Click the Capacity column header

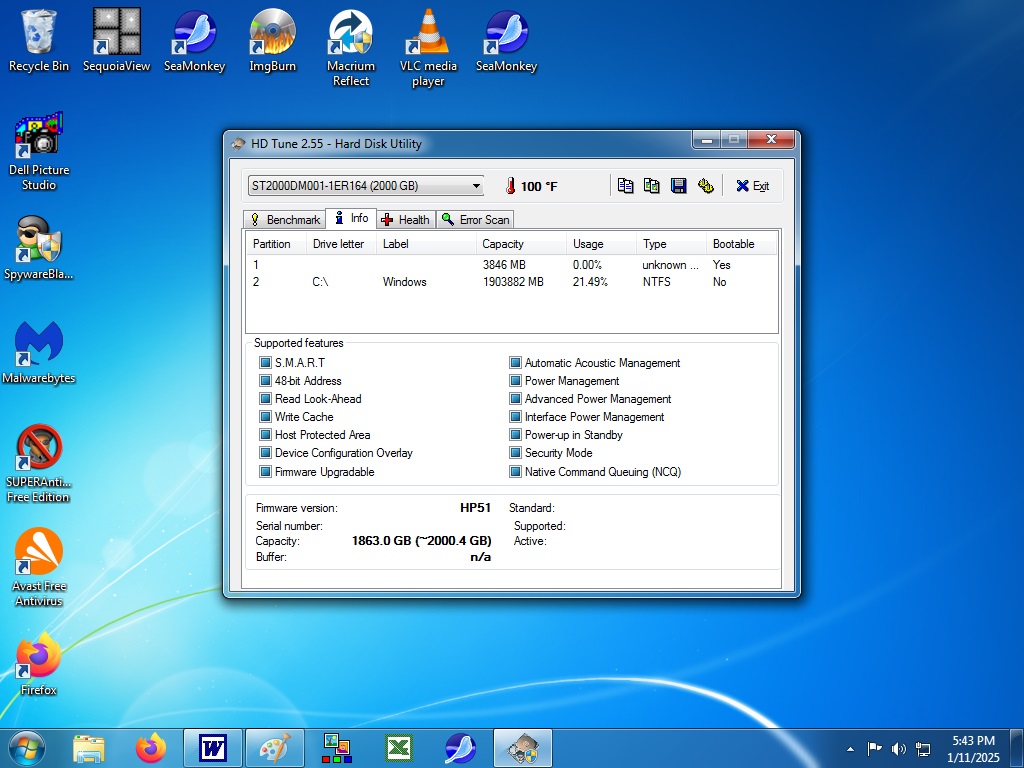(x=521, y=244)
